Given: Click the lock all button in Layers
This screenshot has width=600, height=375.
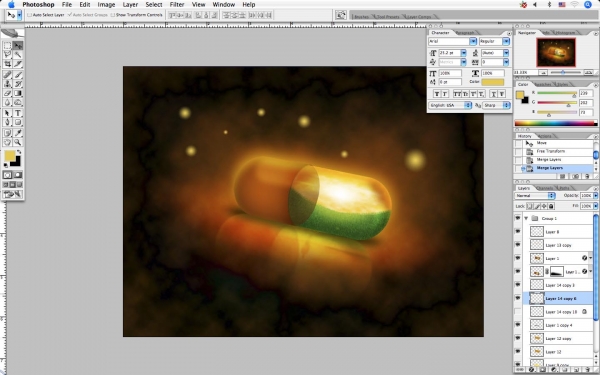Looking at the screenshot, I should point(551,206).
